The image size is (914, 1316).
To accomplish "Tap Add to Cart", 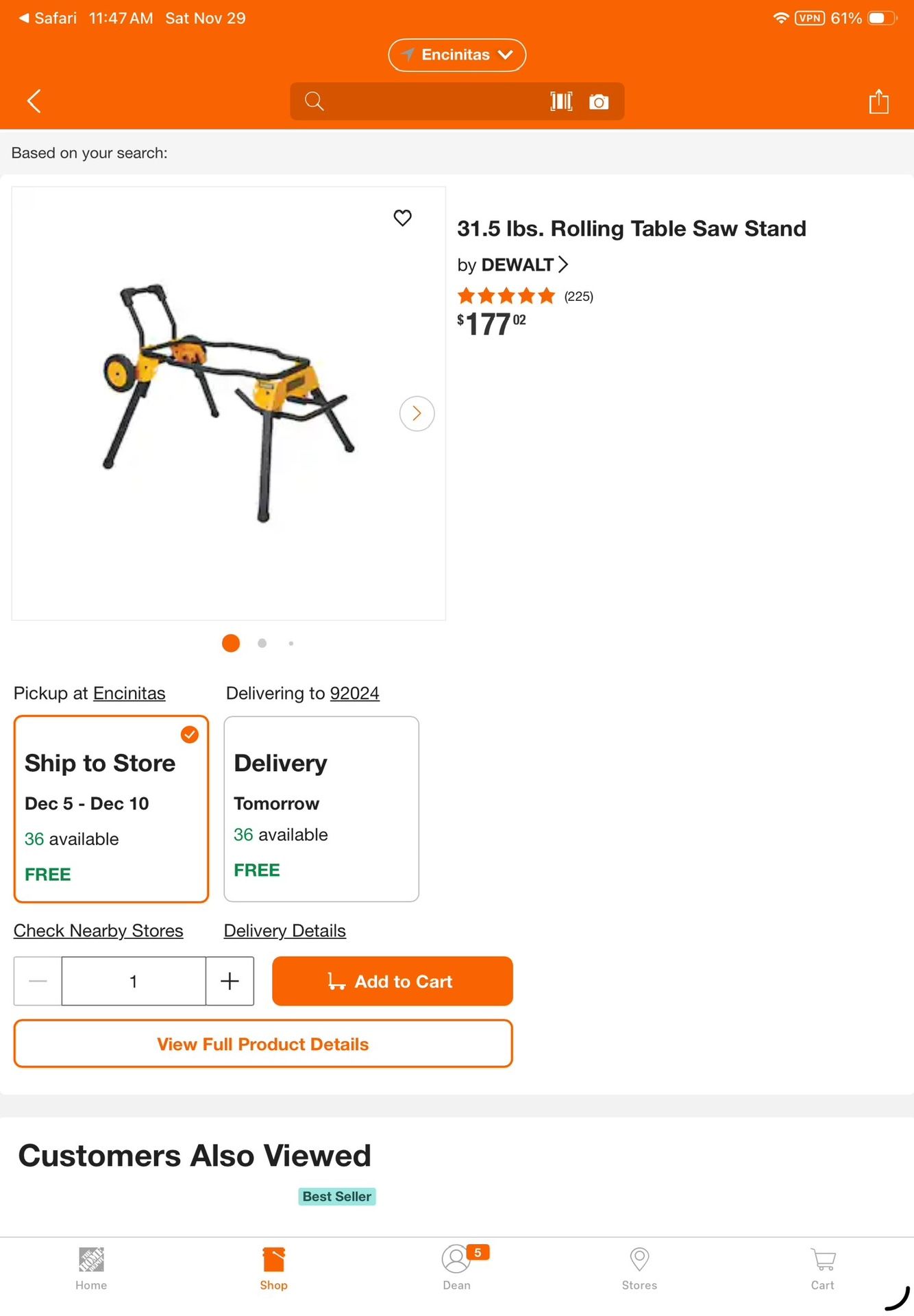I will 391,981.
